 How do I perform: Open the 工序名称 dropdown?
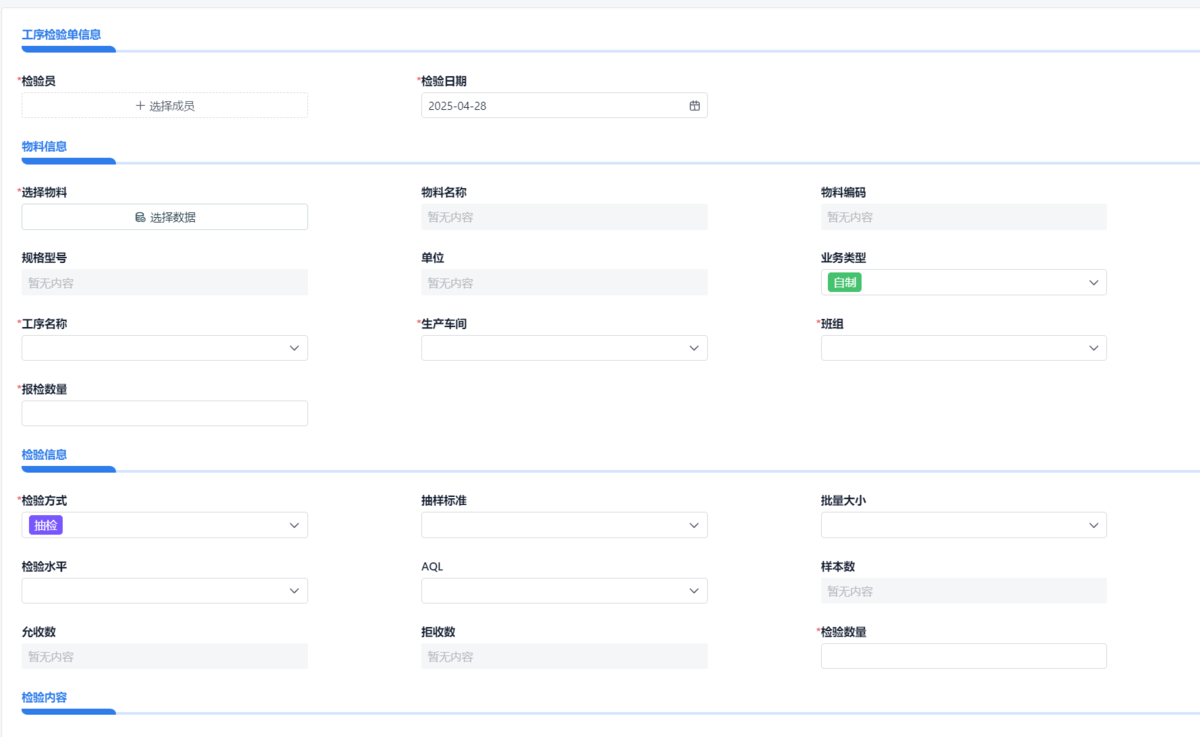(x=294, y=348)
